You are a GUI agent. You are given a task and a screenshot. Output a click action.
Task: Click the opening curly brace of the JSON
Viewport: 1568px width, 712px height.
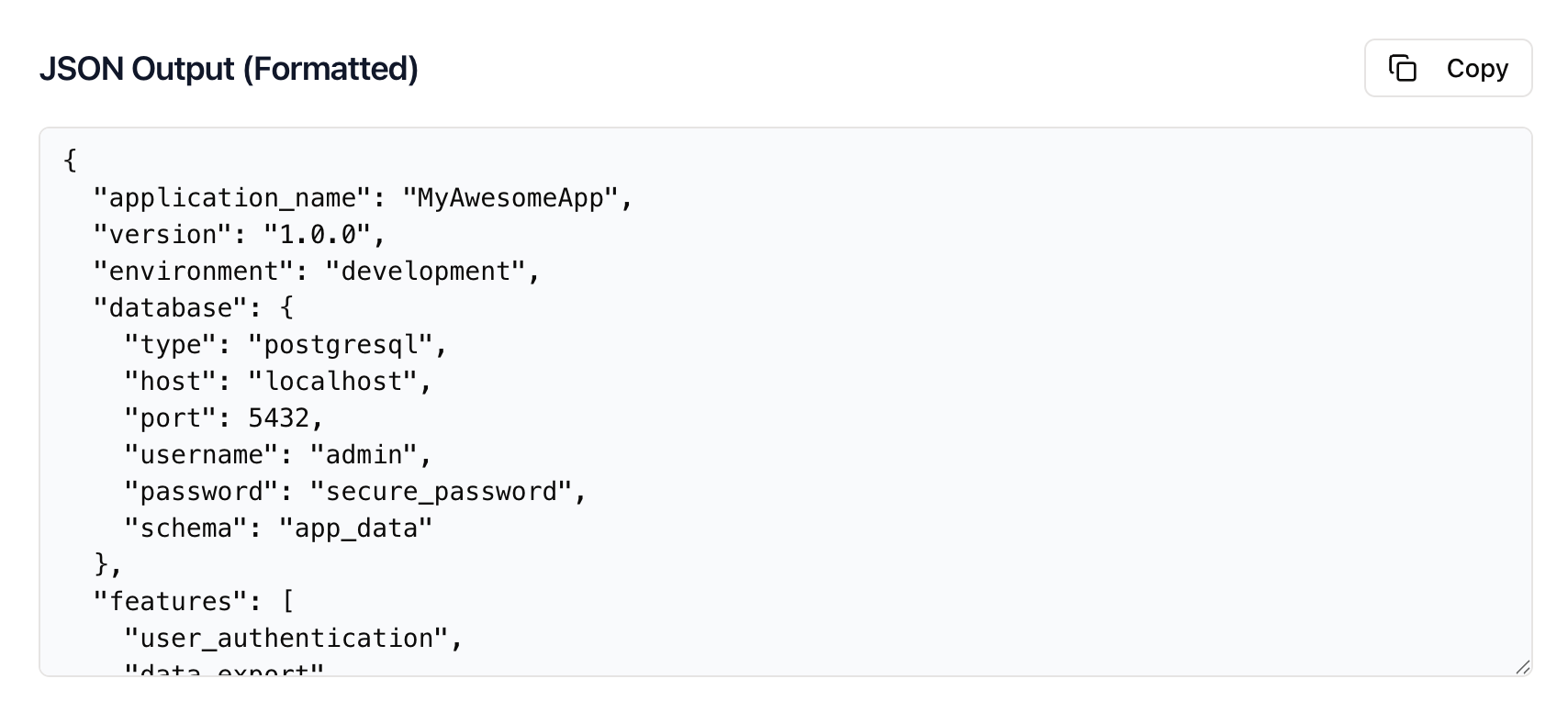pyautogui.click(x=68, y=160)
